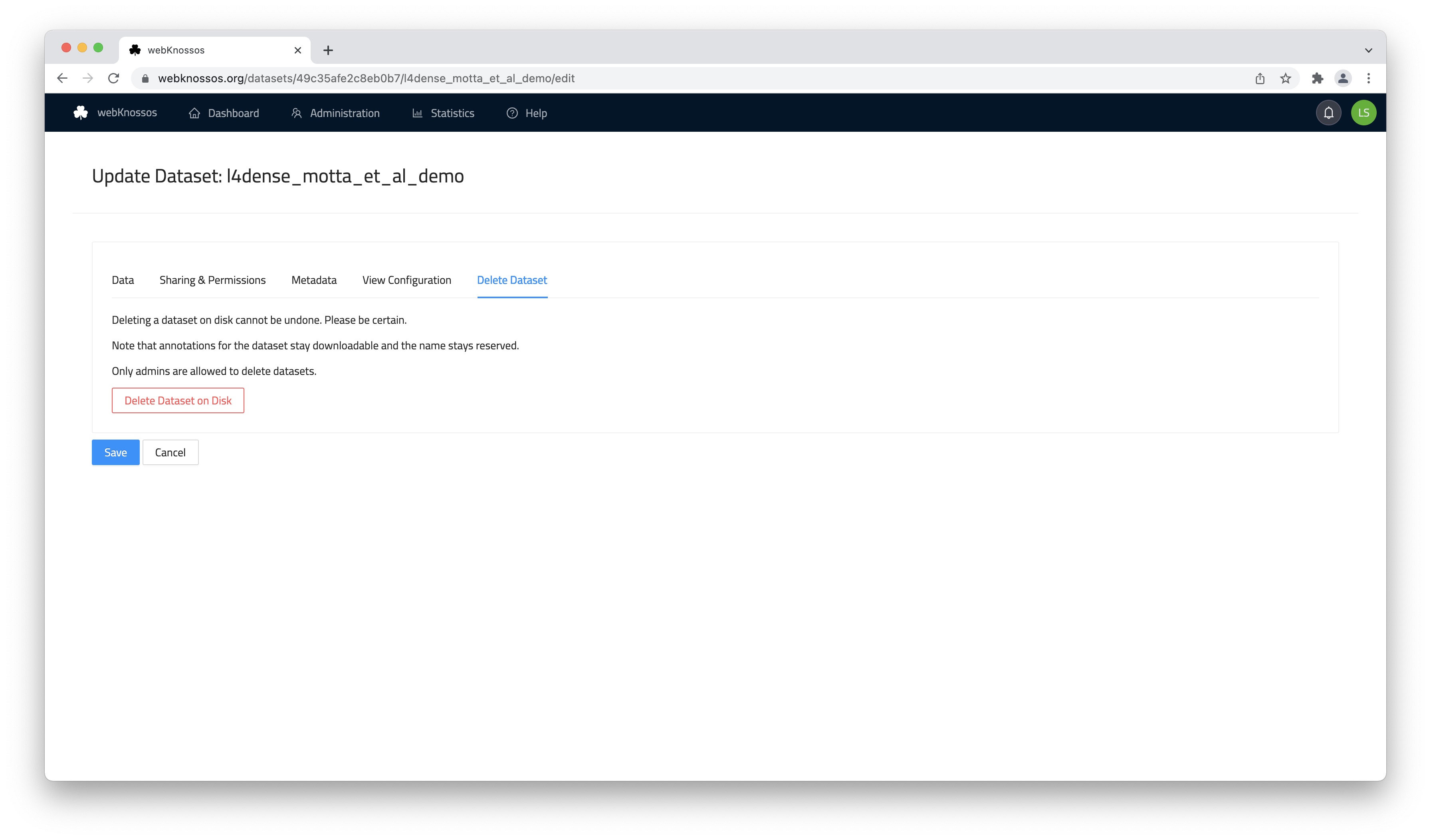Image resolution: width=1431 pixels, height=840 pixels.
Task: Click the share page icon in address bar
Action: [1259, 78]
